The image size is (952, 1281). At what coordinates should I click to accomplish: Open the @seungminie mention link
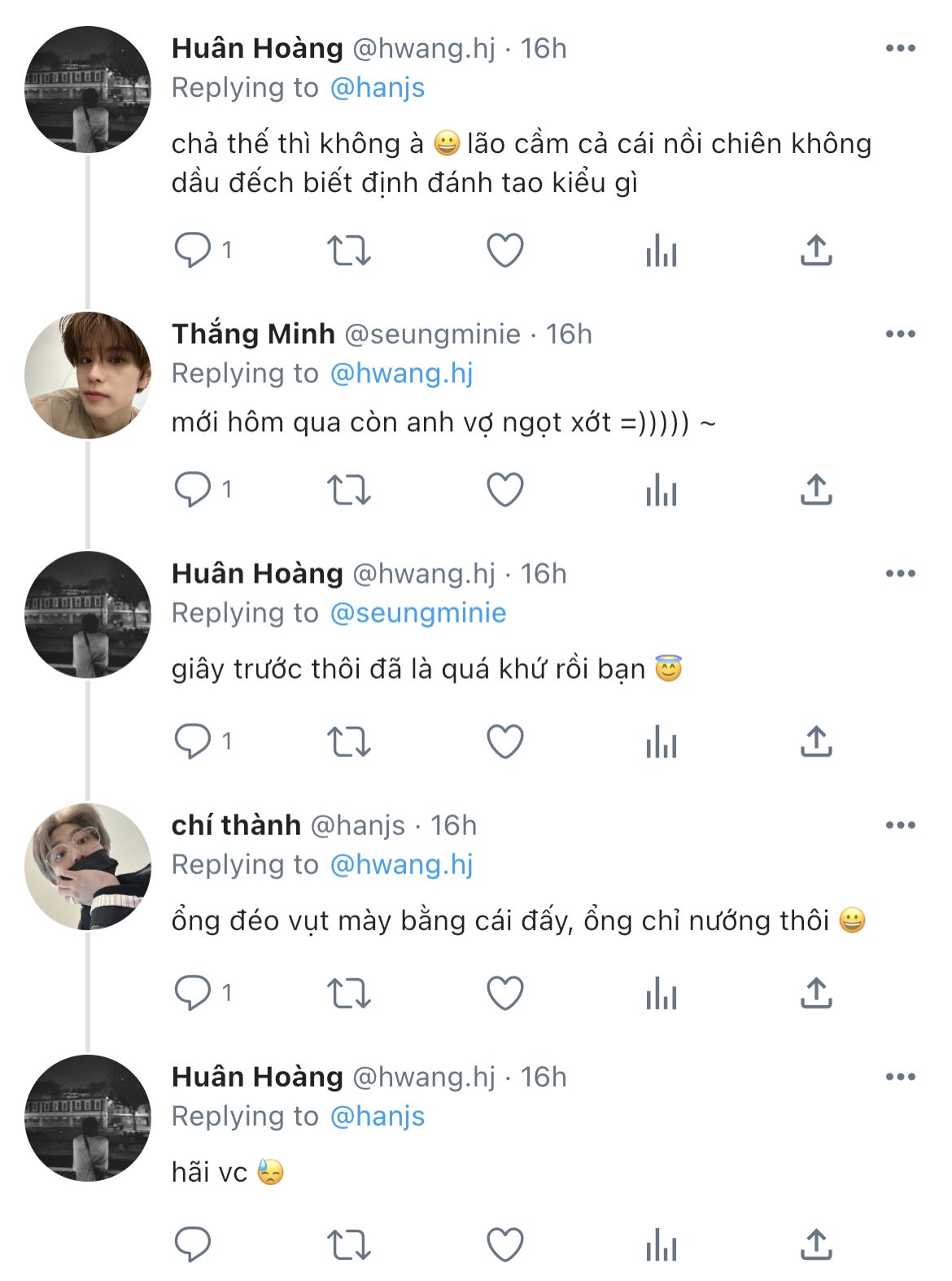coord(417,613)
